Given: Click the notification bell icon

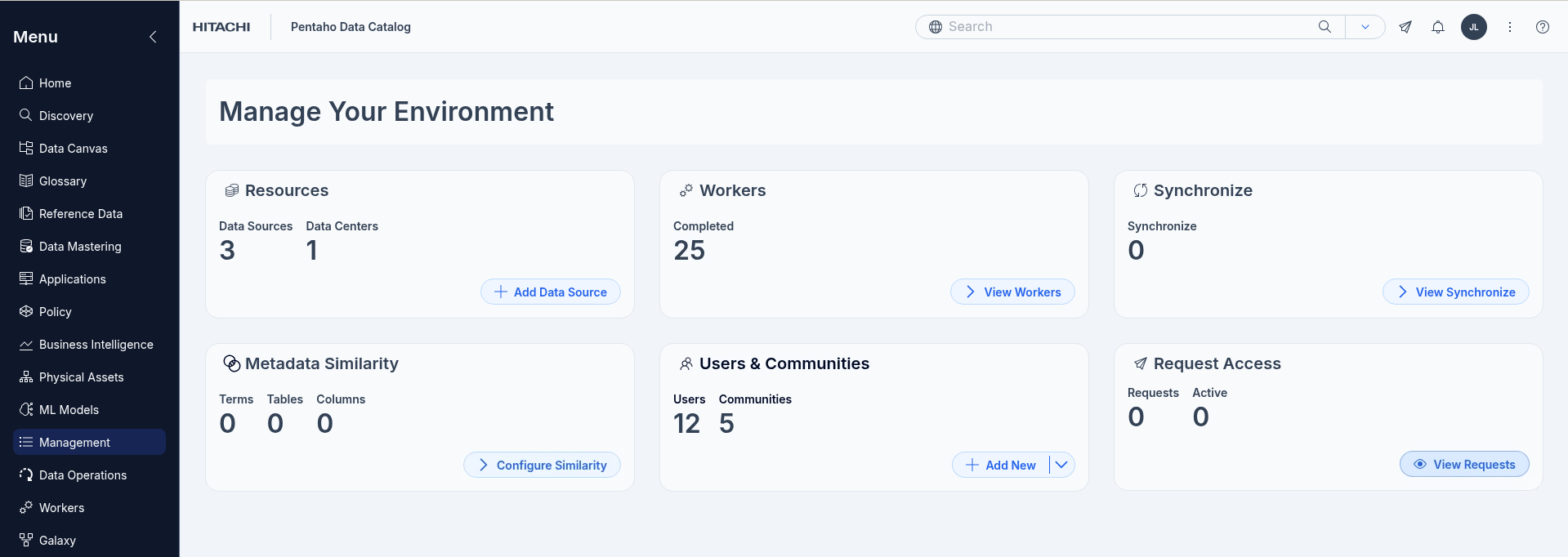Looking at the screenshot, I should (x=1437, y=27).
